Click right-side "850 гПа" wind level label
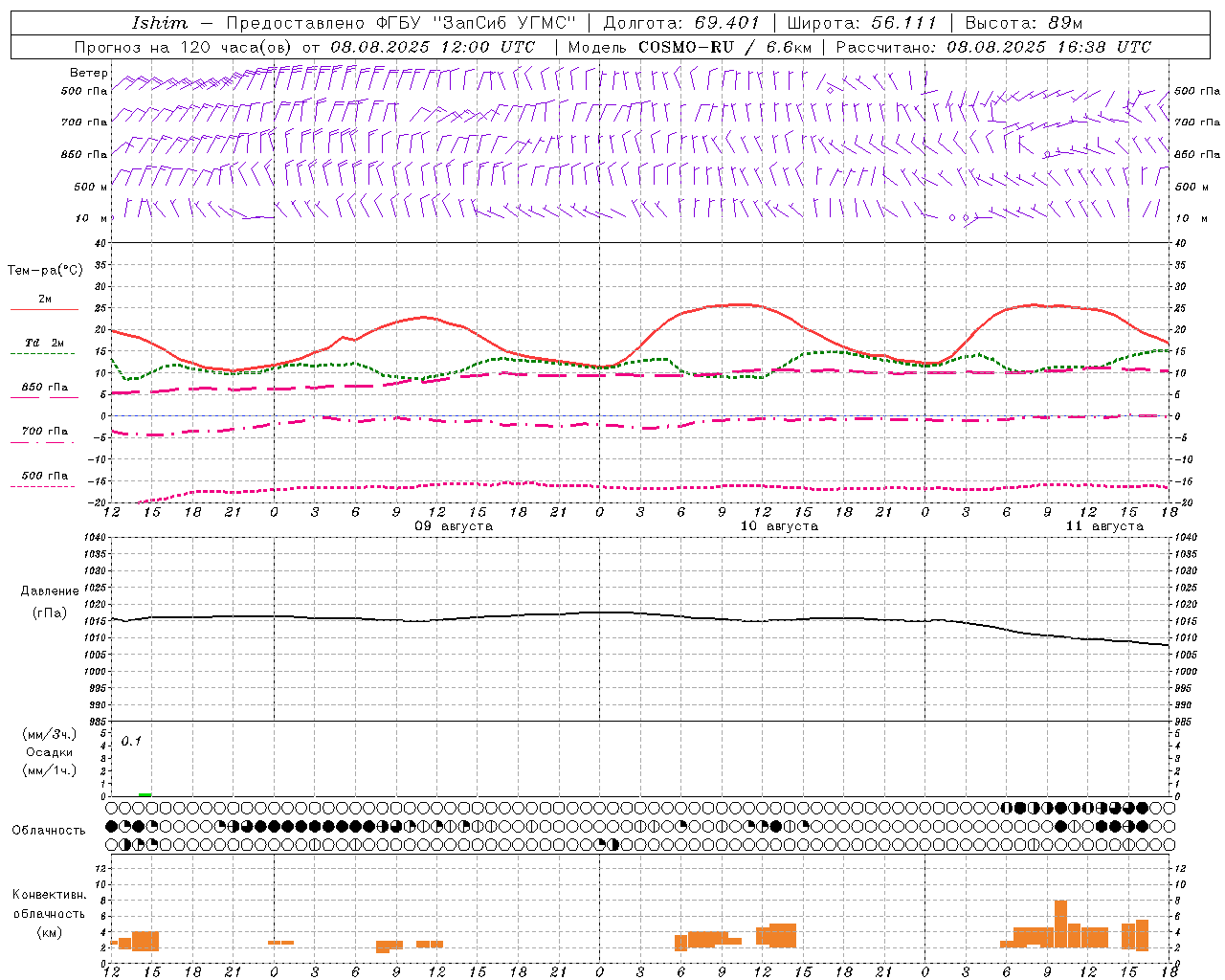The width and height of the screenshot is (1225, 980). point(1197,154)
